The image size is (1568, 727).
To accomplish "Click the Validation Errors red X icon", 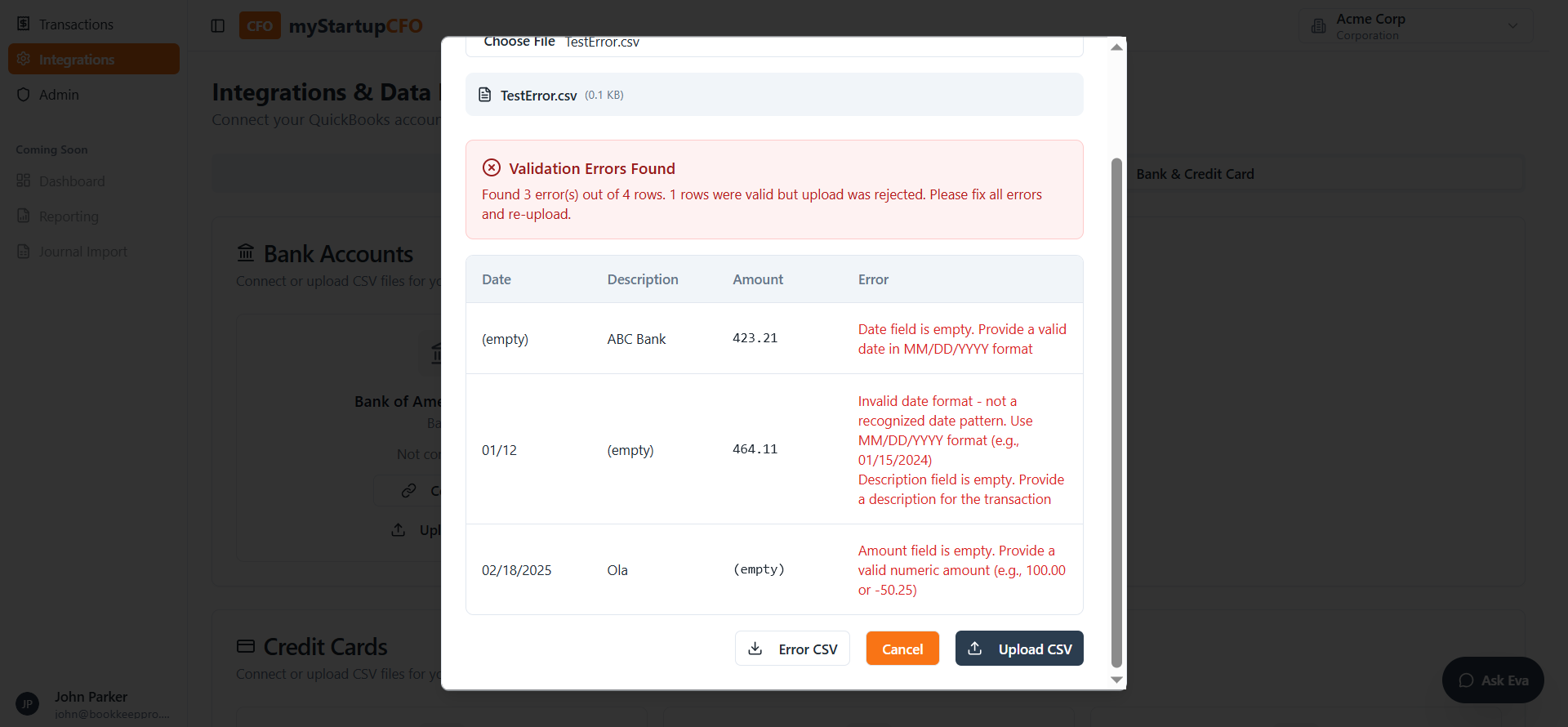I will pyautogui.click(x=492, y=168).
